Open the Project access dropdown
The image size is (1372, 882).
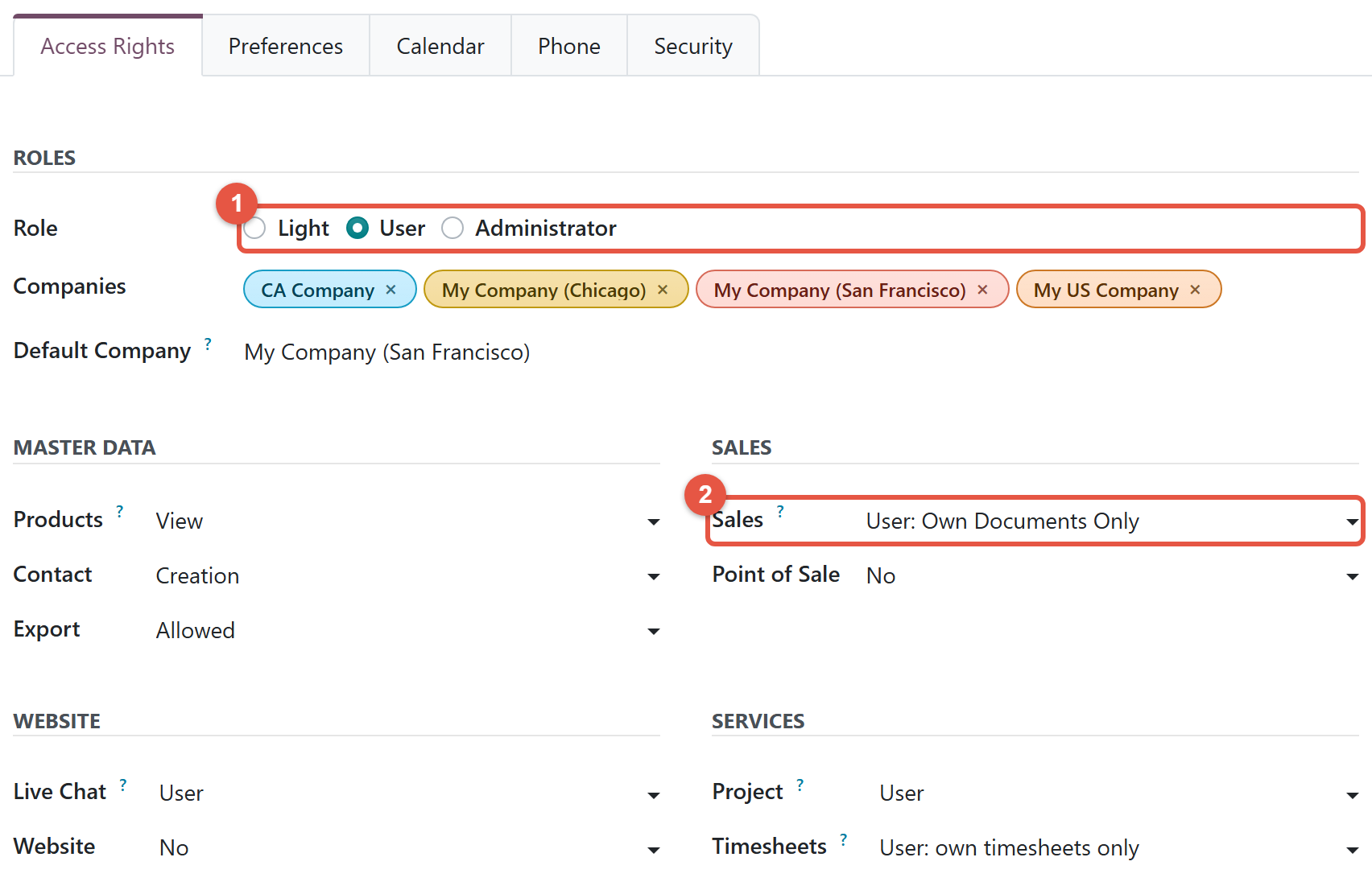1119,793
